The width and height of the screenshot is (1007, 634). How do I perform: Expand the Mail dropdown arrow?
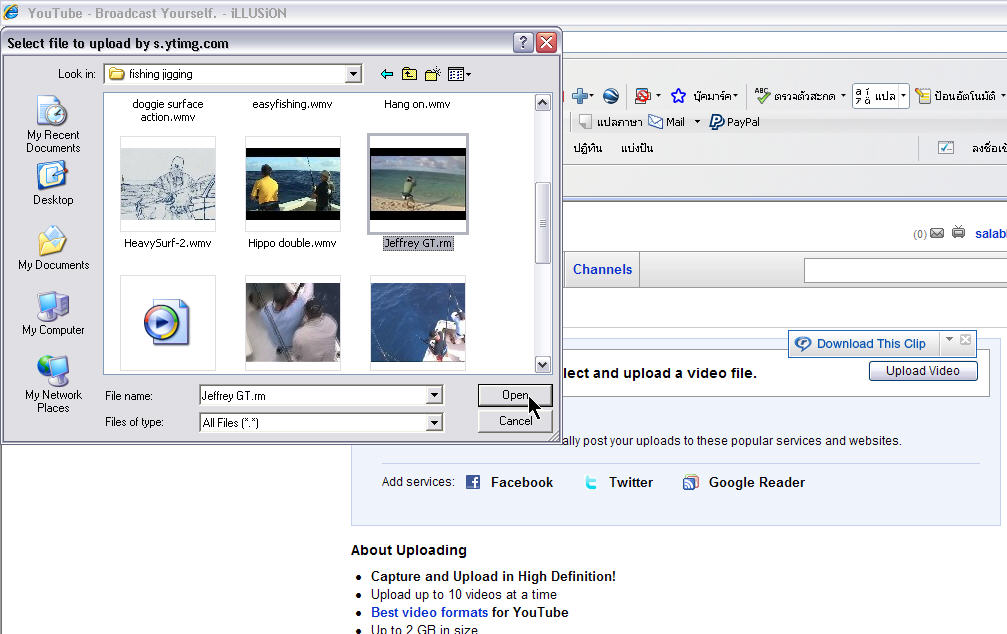point(697,122)
